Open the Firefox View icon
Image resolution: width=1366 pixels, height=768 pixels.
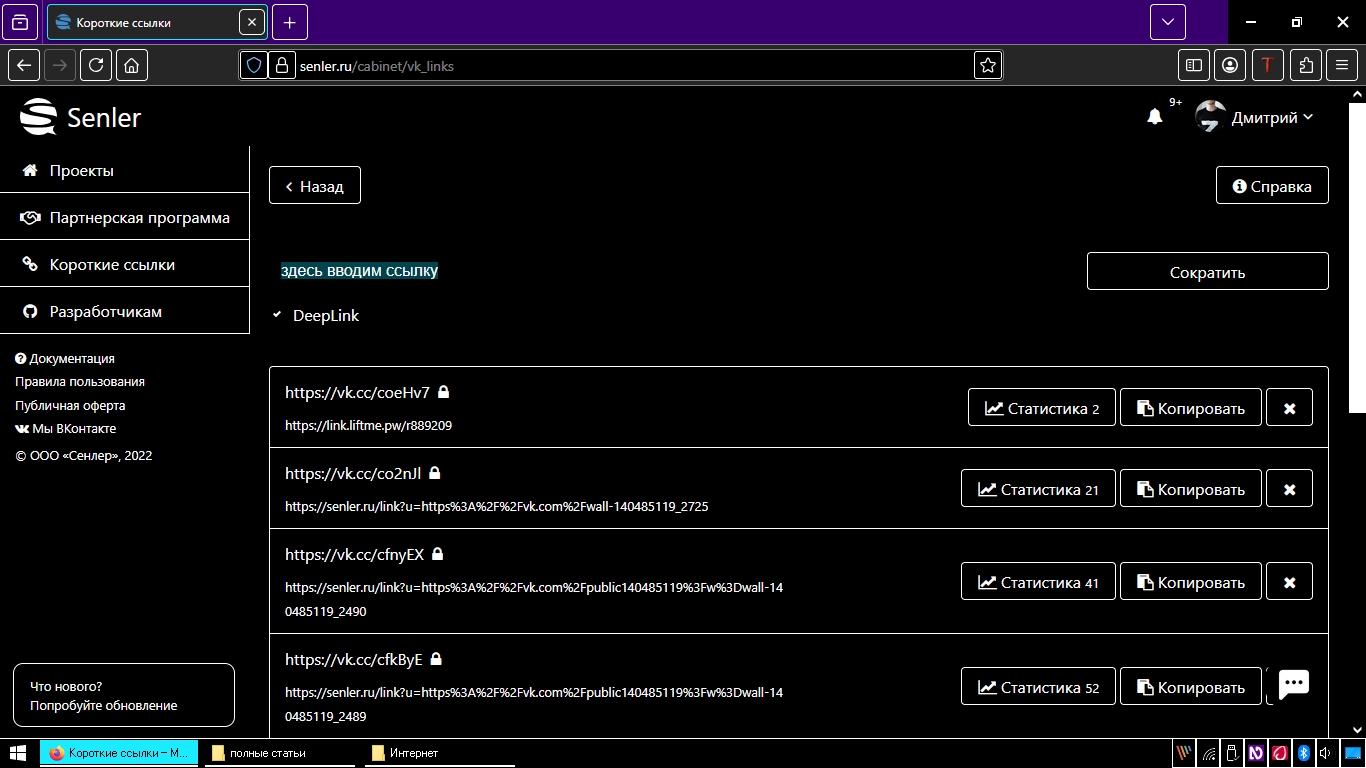pos(21,22)
